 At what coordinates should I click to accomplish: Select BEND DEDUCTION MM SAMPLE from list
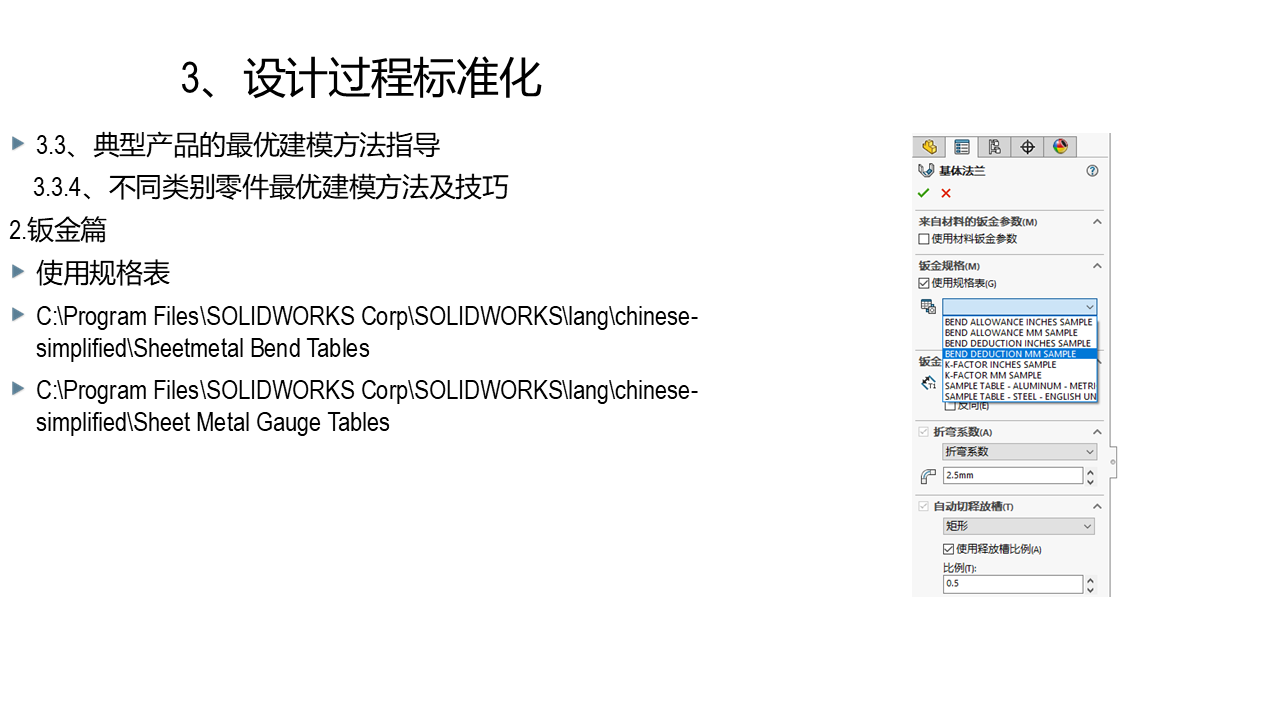point(1010,354)
